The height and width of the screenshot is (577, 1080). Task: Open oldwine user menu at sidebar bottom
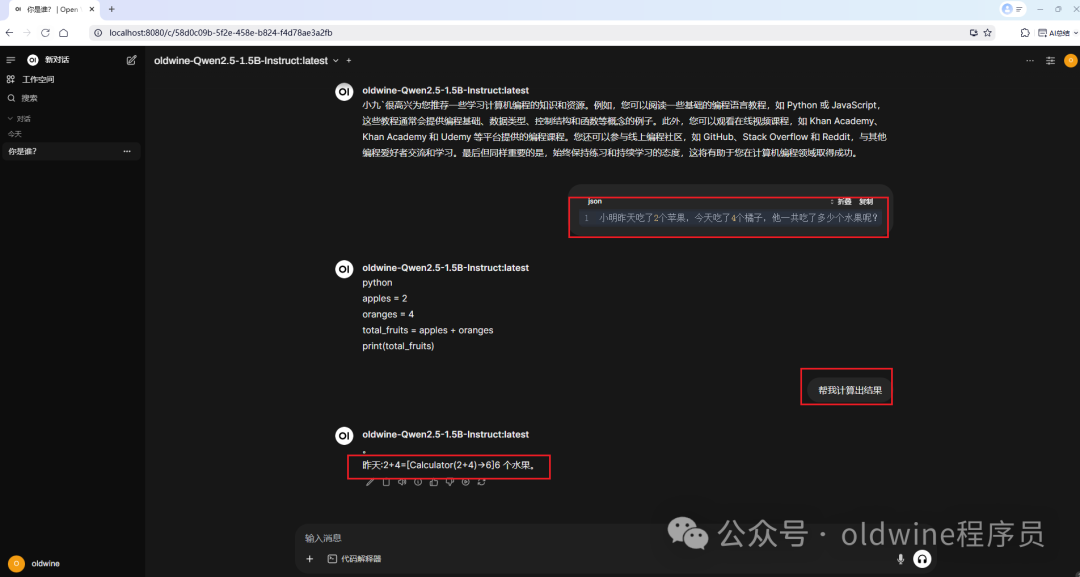coord(34,563)
